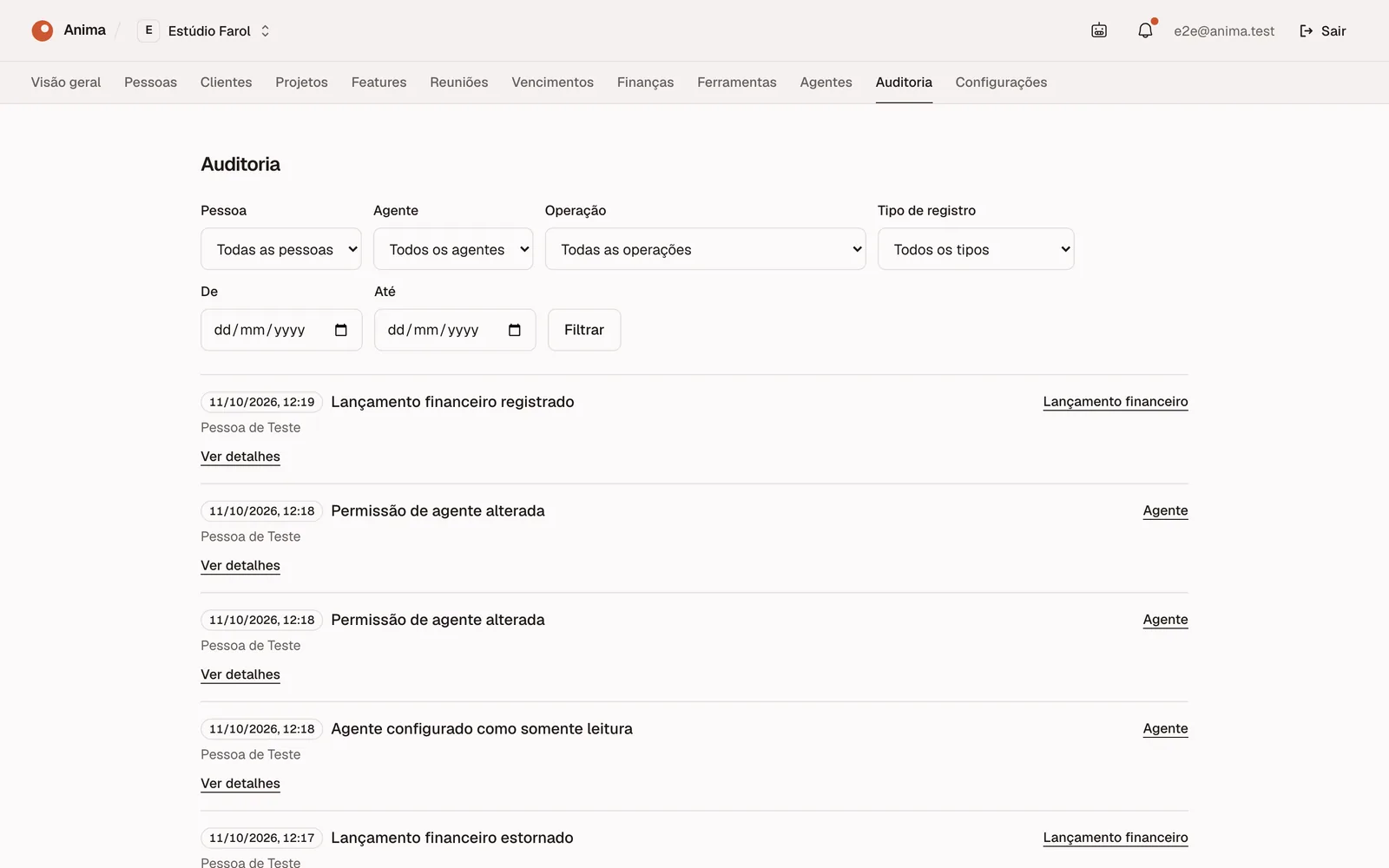The height and width of the screenshot is (868, 1389).
Task: Open the Configurações tab
Action: pyautogui.click(x=1001, y=82)
